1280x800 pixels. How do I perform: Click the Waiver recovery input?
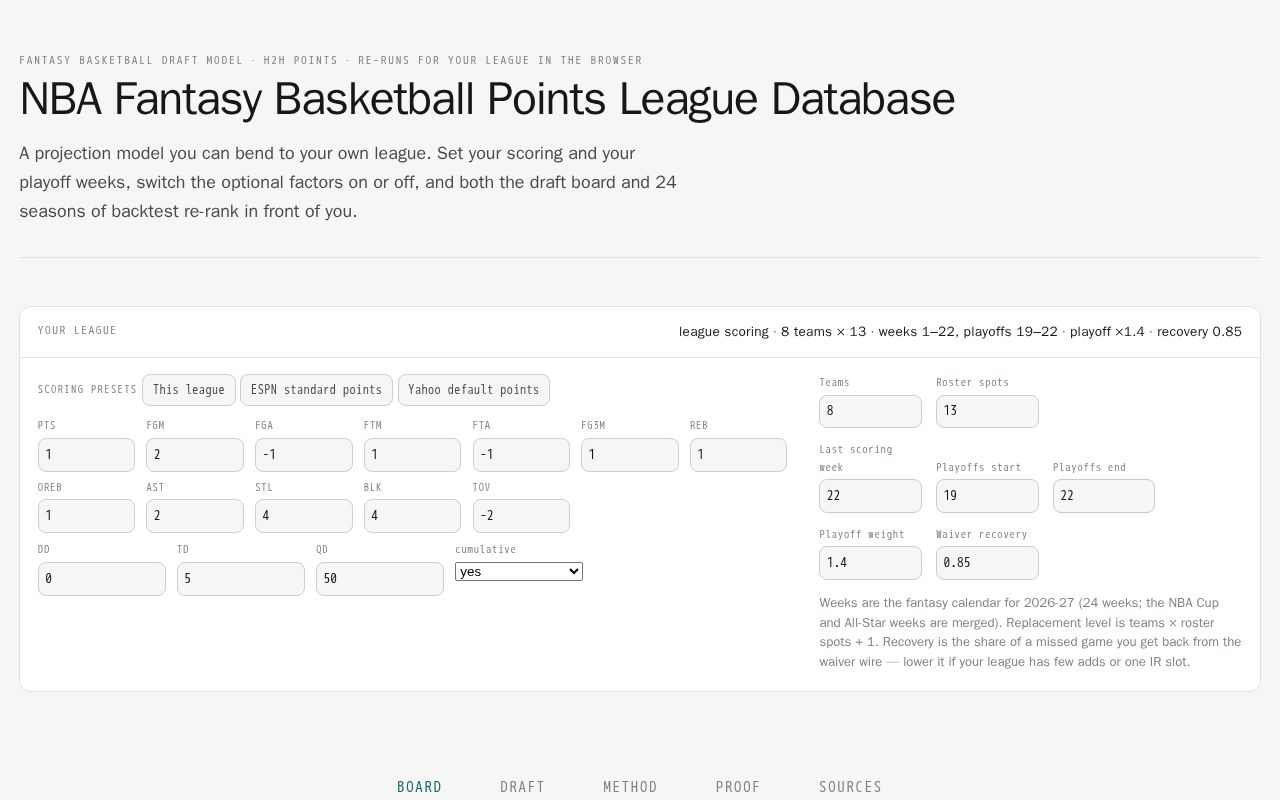point(987,563)
